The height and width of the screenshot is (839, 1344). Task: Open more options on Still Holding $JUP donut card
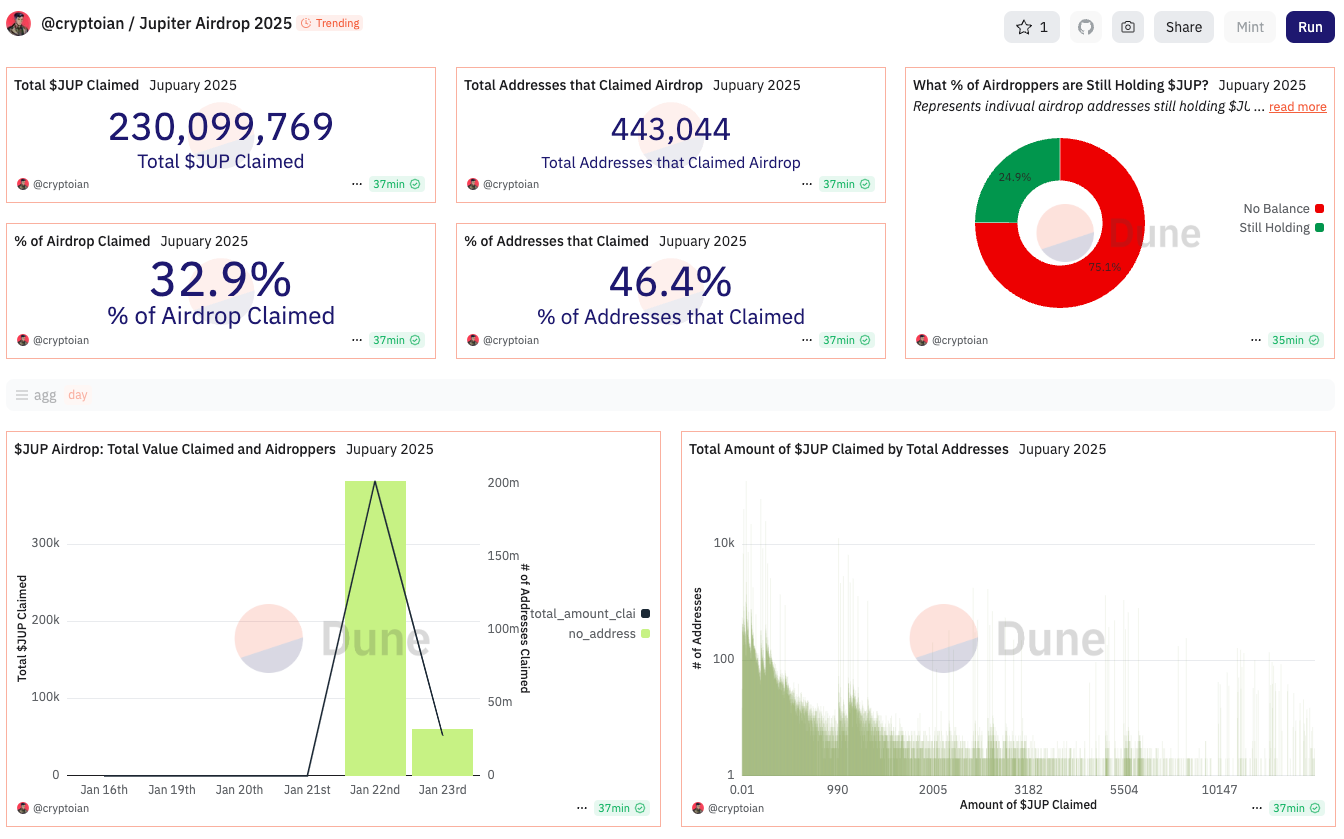[x=1256, y=340]
